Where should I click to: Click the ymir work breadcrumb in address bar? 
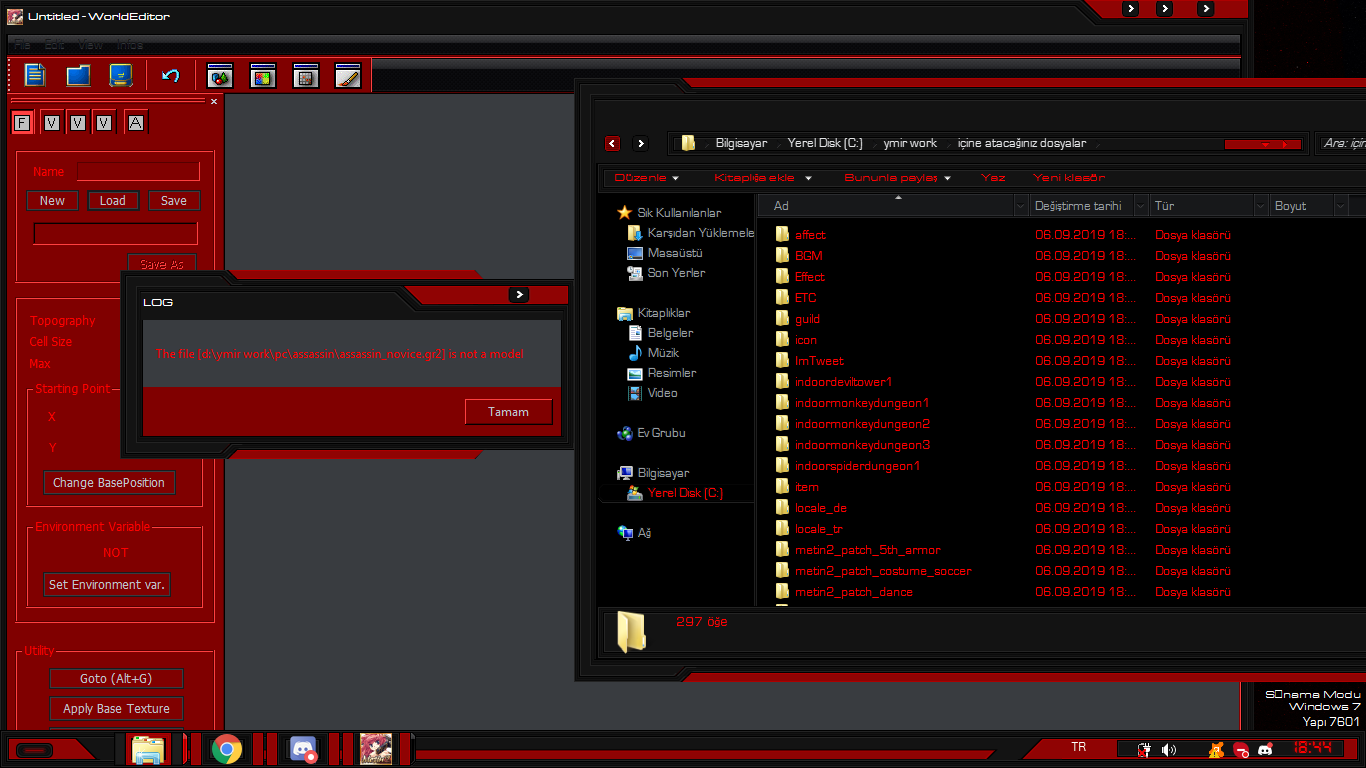[x=910, y=144]
